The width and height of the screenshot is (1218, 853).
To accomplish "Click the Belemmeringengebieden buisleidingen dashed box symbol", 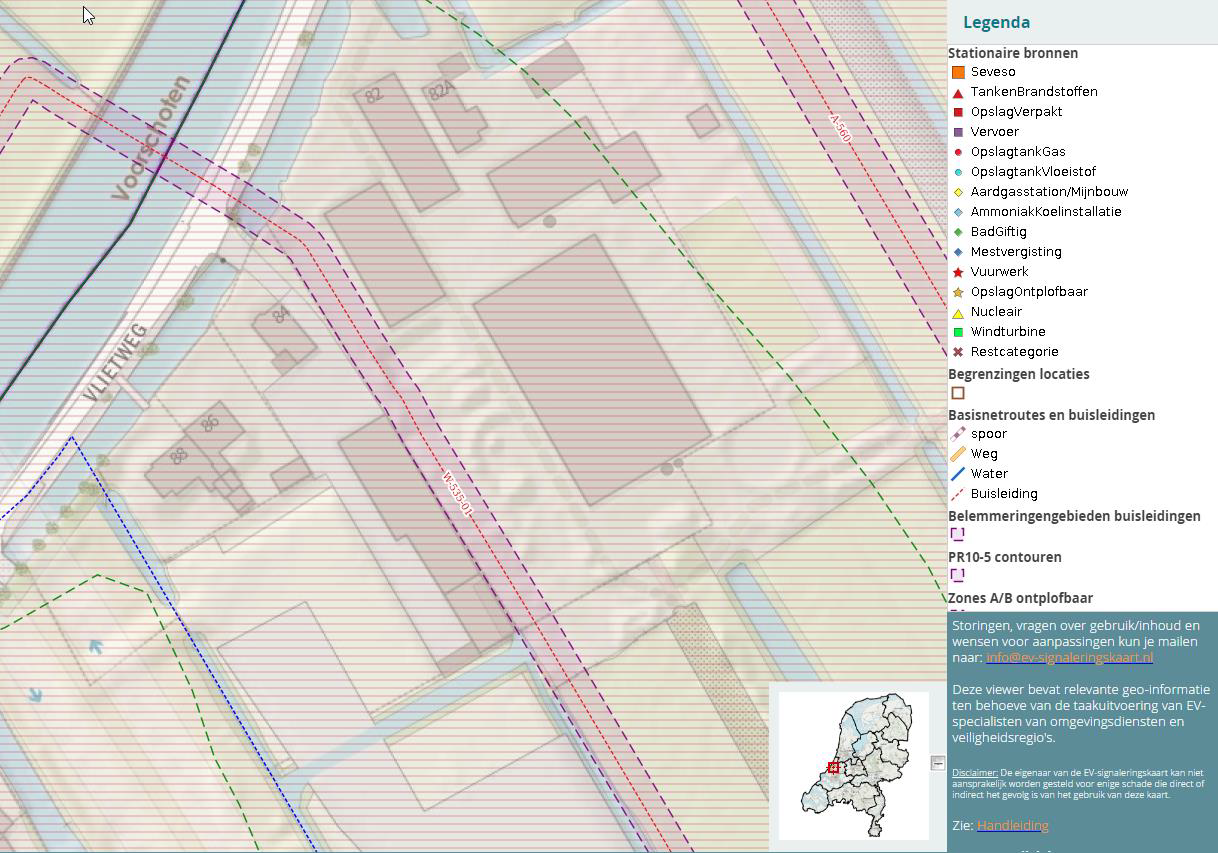I will click(958, 534).
